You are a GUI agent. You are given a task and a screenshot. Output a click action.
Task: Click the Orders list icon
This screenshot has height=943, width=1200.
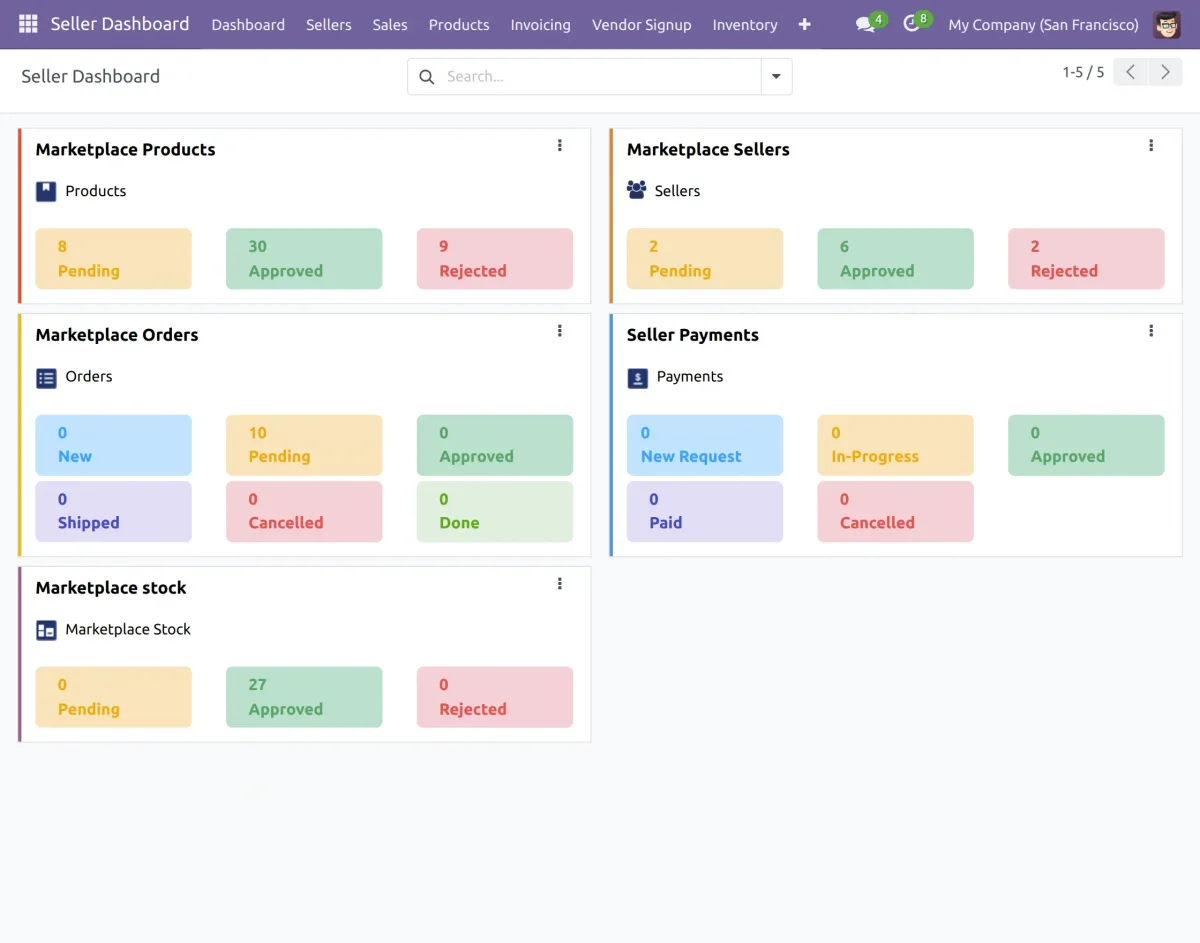[x=46, y=377]
